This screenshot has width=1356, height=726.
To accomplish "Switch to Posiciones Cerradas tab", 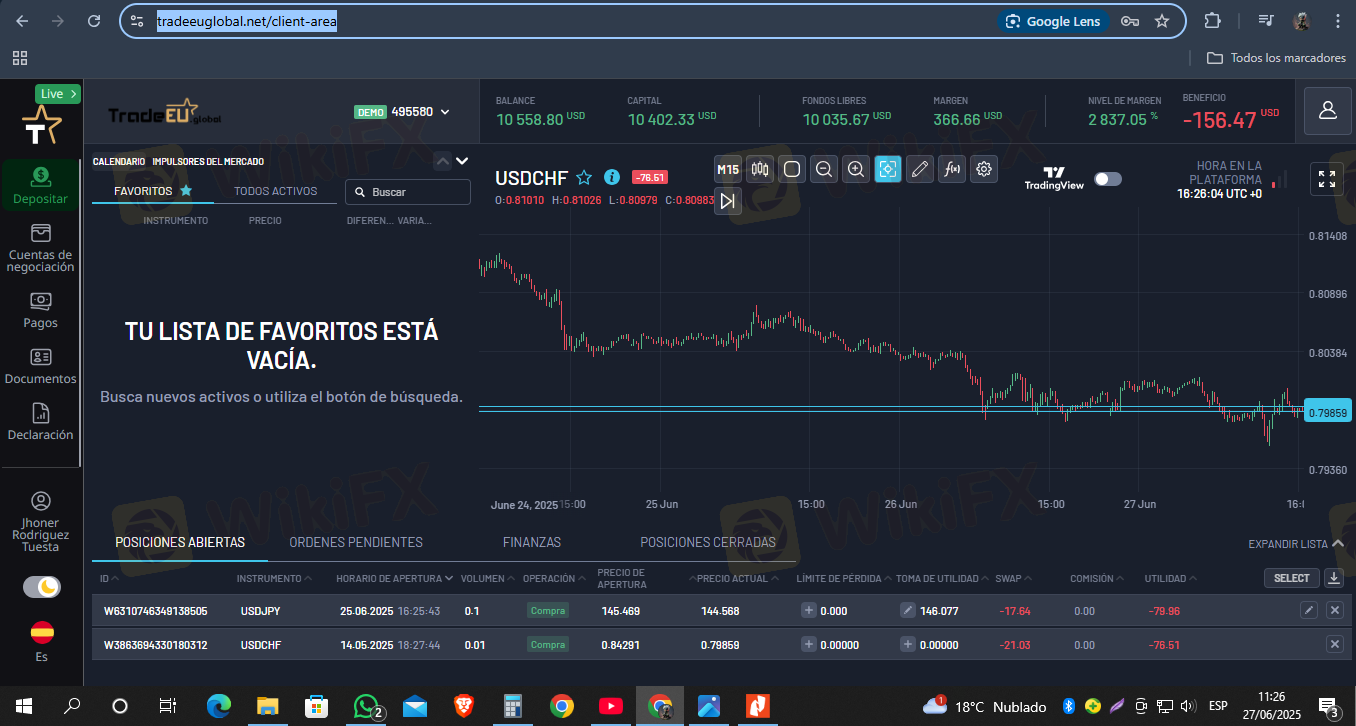I will [708, 542].
